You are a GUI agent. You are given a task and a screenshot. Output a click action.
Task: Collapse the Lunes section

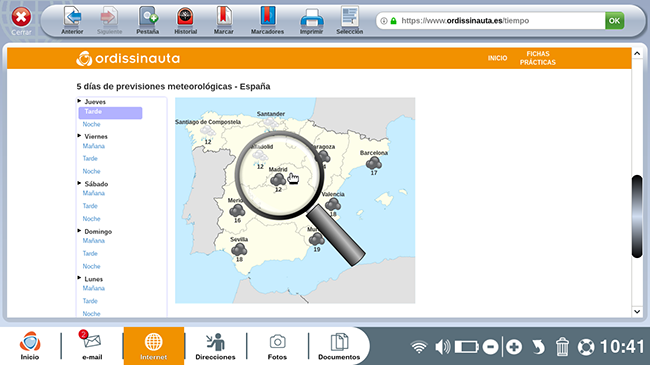79,278
